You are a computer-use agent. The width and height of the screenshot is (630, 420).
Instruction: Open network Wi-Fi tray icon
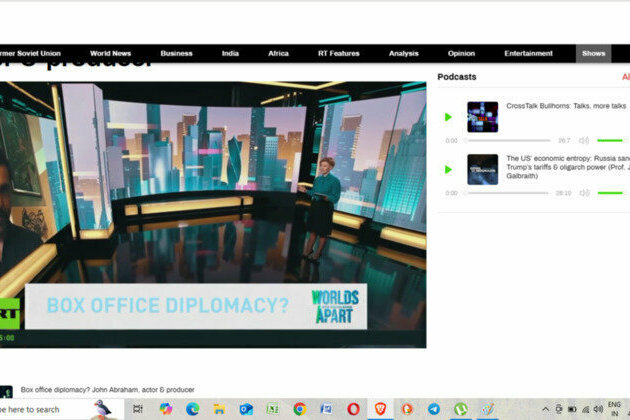(x=586, y=410)
